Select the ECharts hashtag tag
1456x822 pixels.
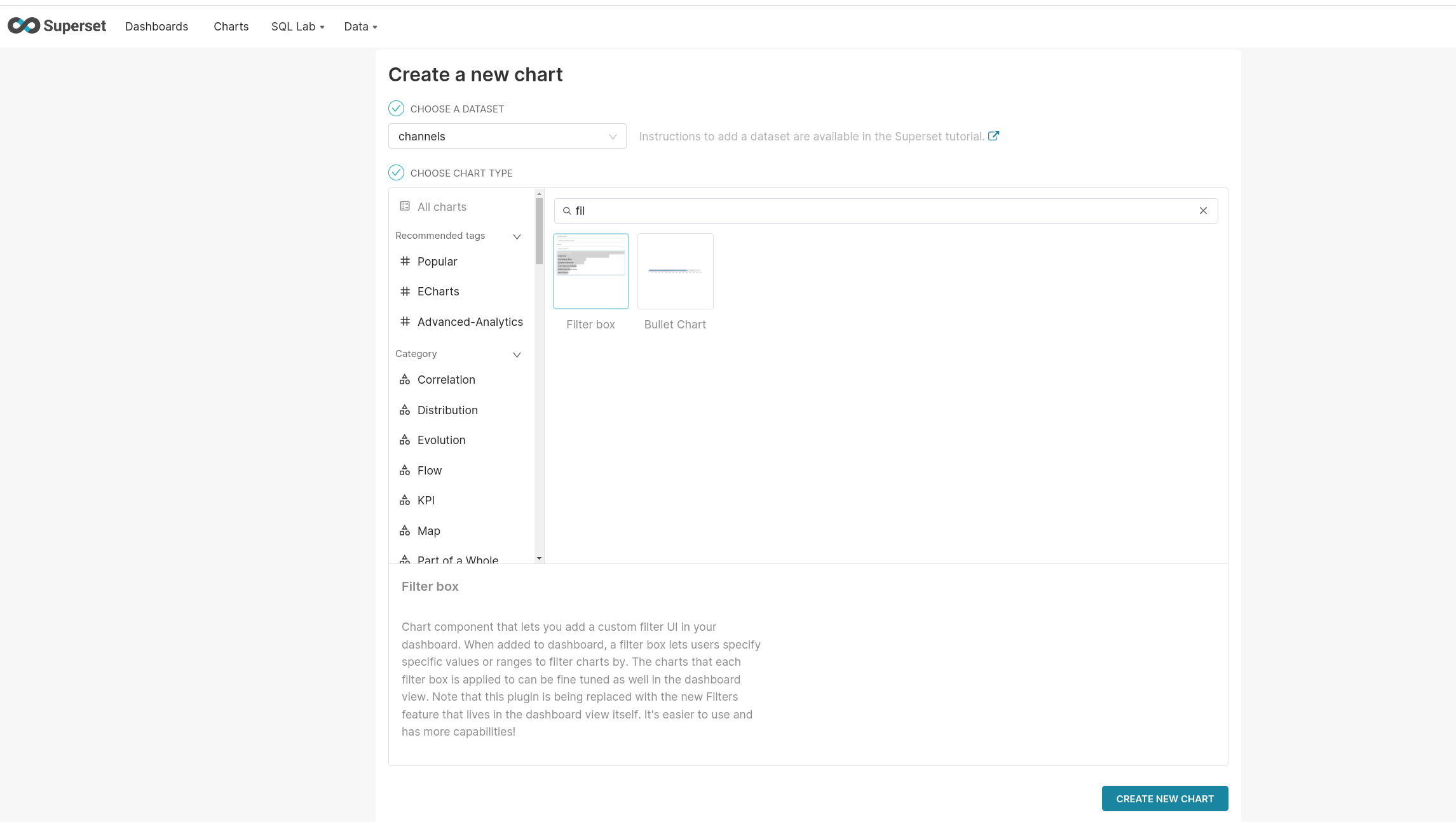click(438, 291)
